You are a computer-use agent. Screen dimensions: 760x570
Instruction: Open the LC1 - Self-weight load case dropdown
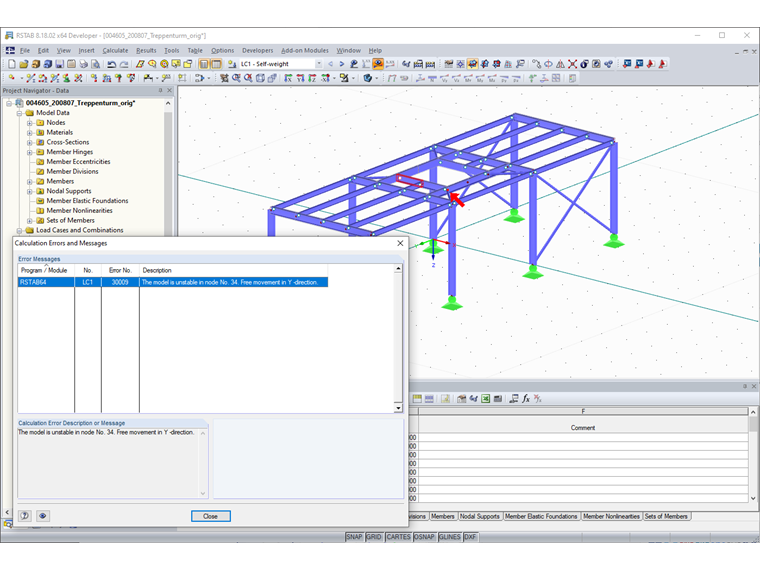click(318, 64)
